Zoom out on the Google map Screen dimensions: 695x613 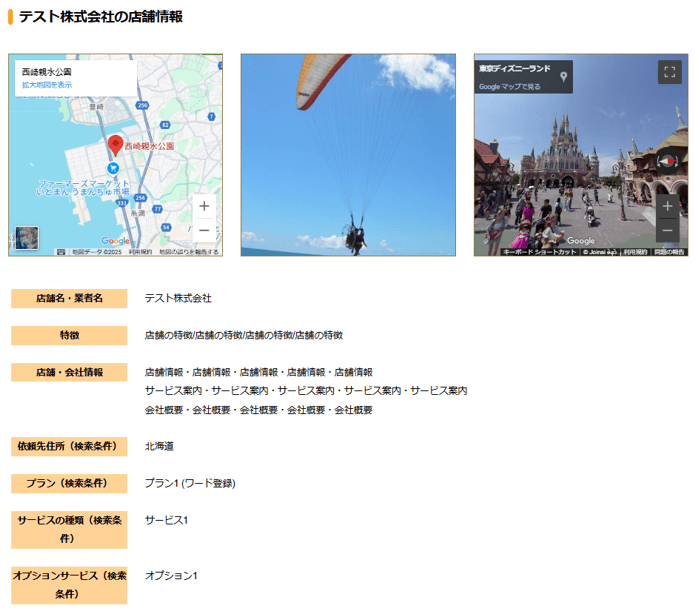[x=204, y=230]
